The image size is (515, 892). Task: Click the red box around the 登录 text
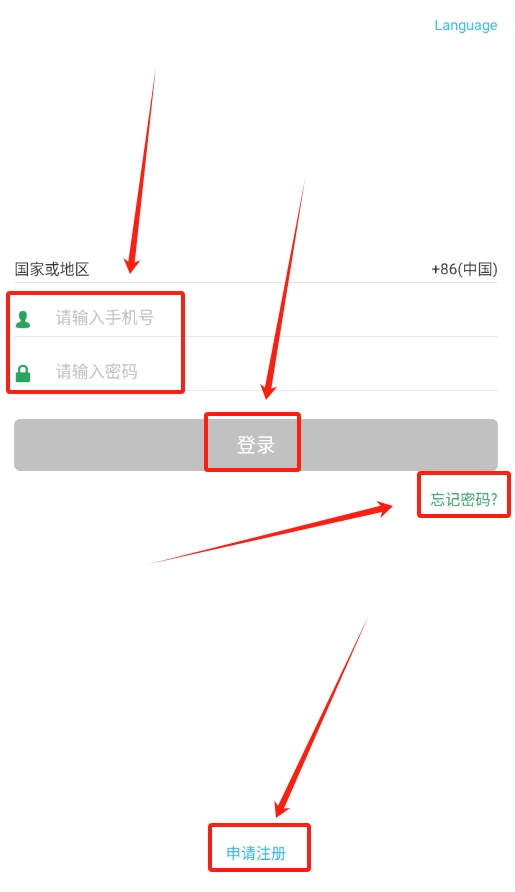[x=252, y=442]
